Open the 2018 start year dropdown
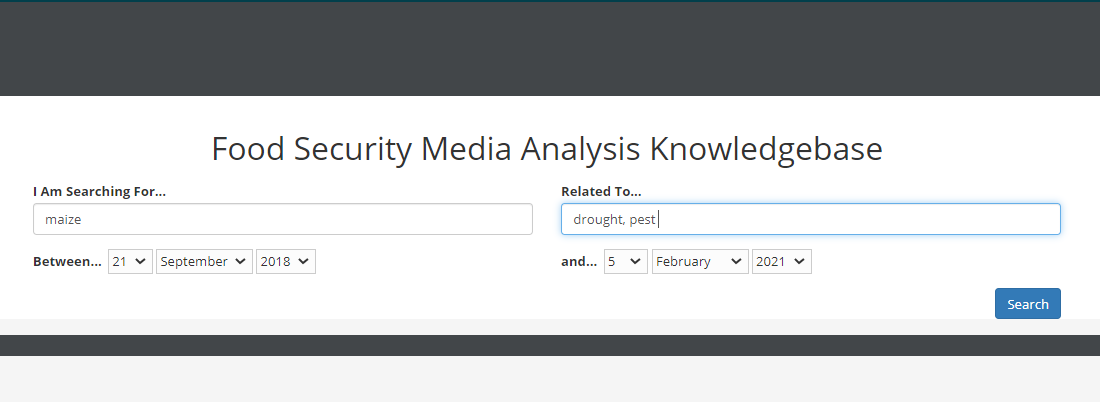Screen dimensions: 1100x402 [x=285, y=261]
